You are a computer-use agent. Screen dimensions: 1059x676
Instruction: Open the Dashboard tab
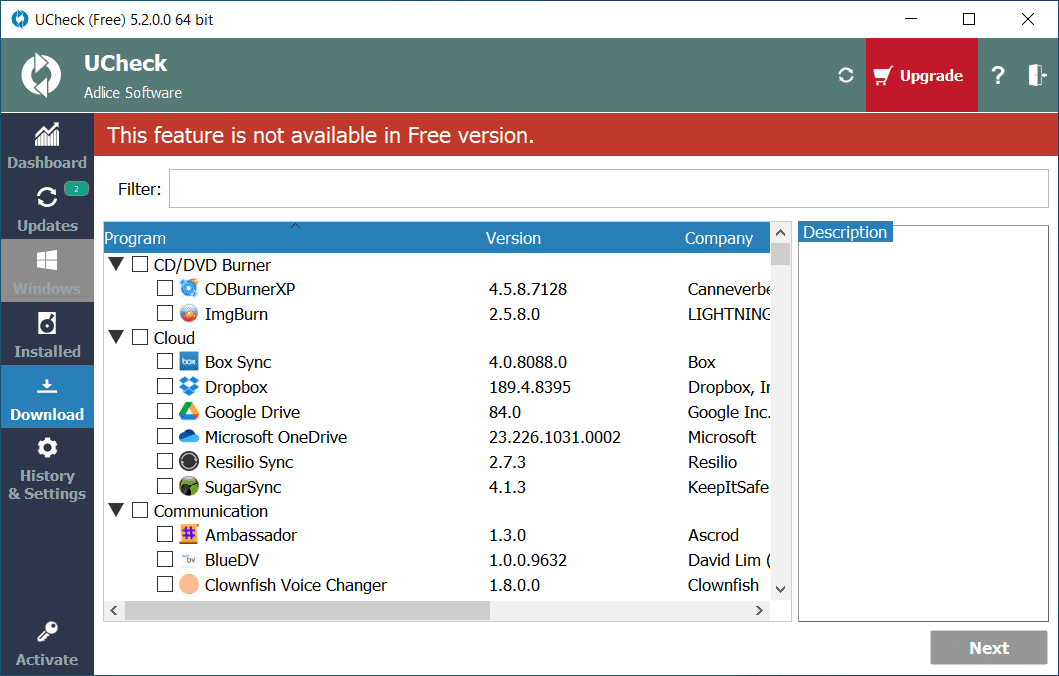pos(47,146)
